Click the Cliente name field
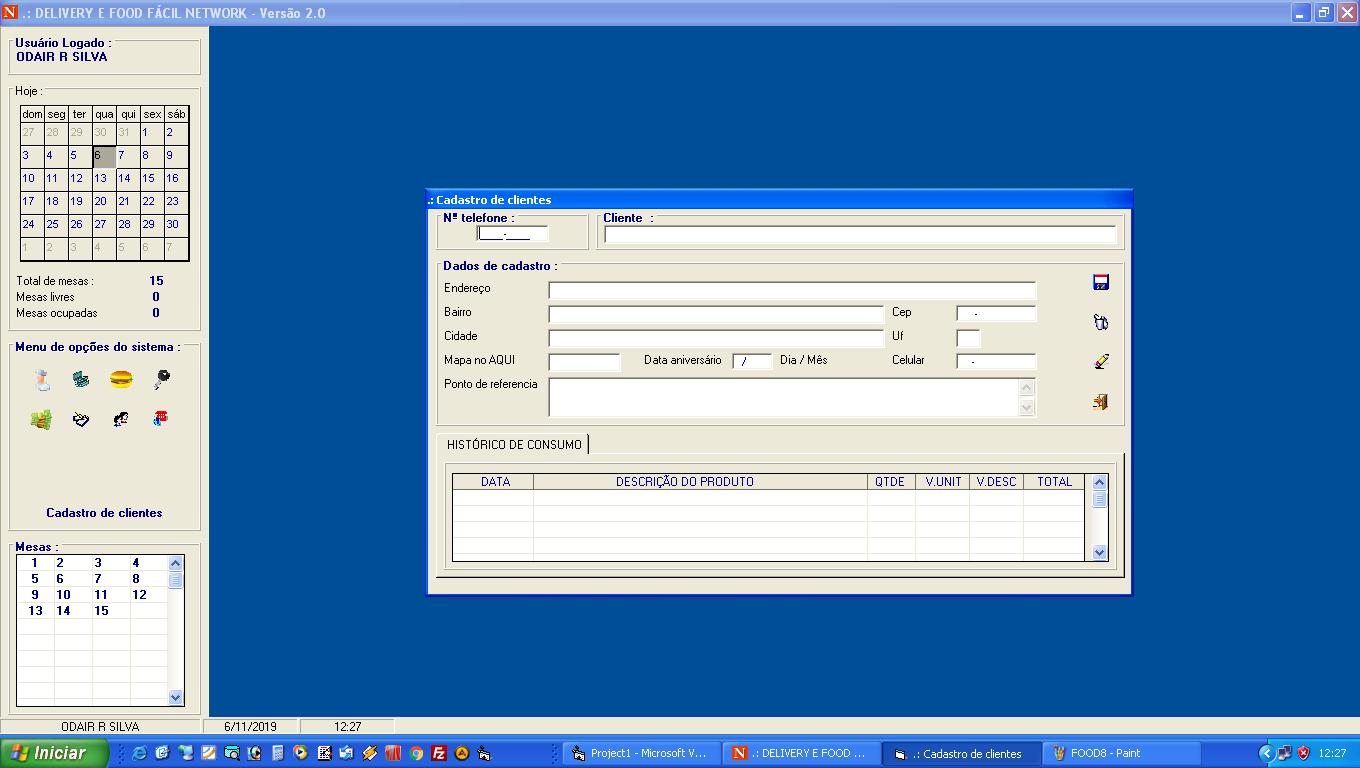Image resolution: width=1360 pixels, height=768 pixels. click(859, 235)
